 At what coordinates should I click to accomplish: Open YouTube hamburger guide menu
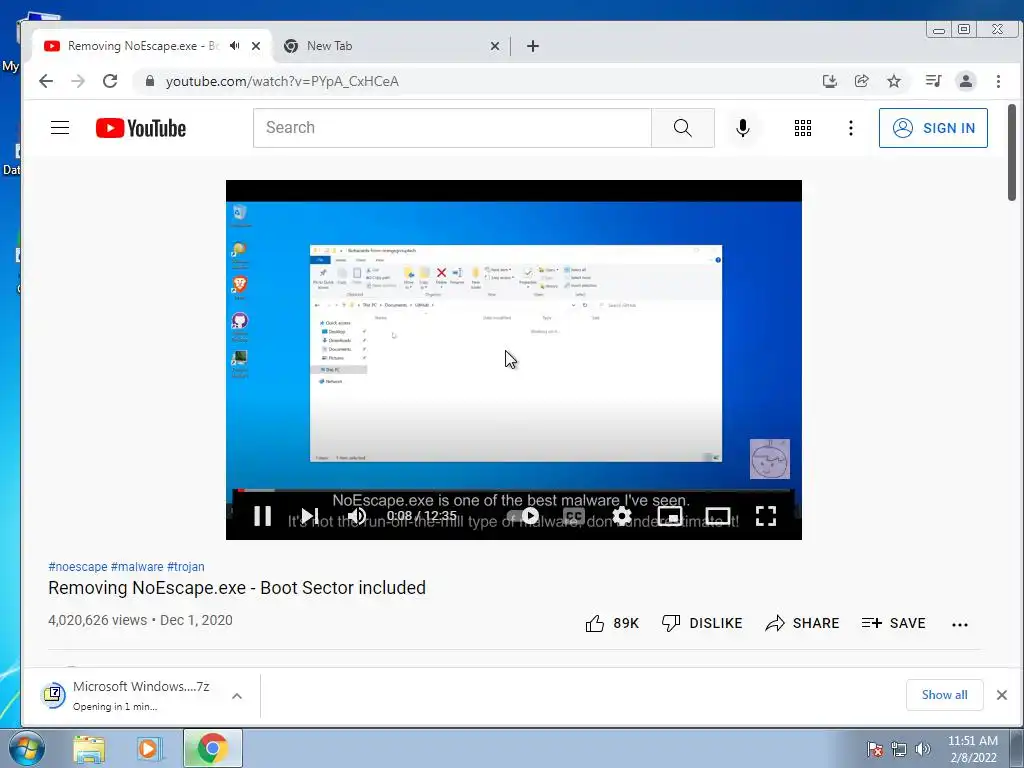[x=60, y=127]
